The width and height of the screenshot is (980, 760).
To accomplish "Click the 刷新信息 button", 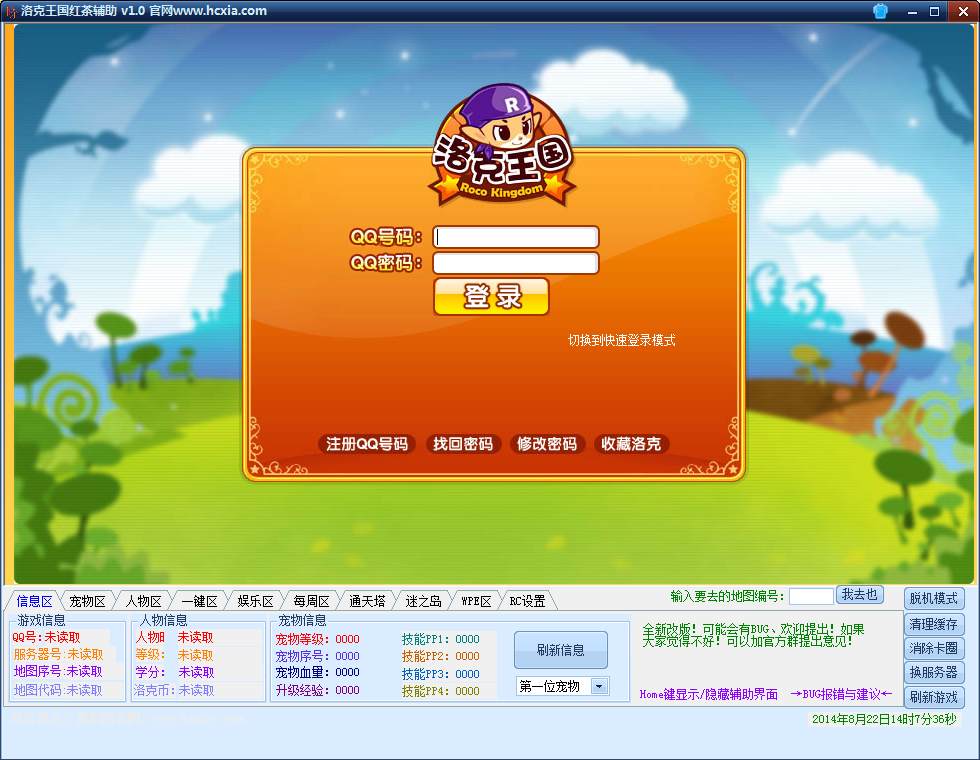I will click(561, 650).
